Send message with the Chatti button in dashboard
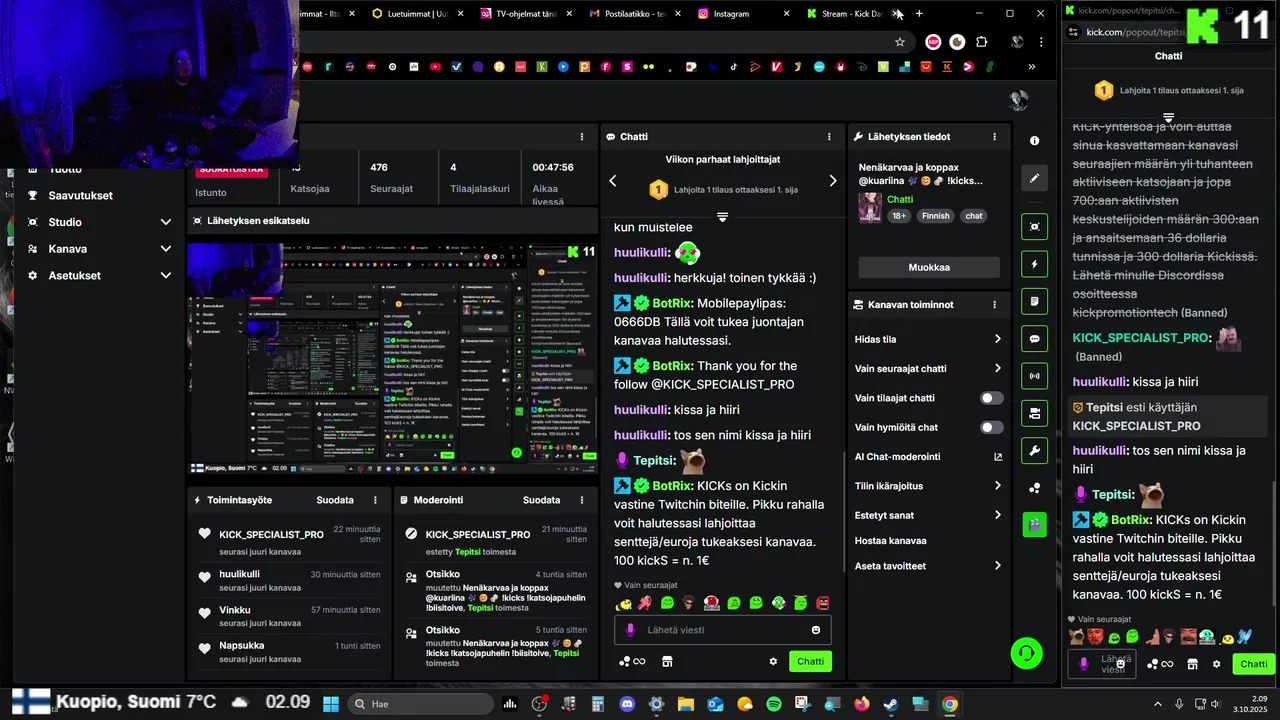 [810, 661]
